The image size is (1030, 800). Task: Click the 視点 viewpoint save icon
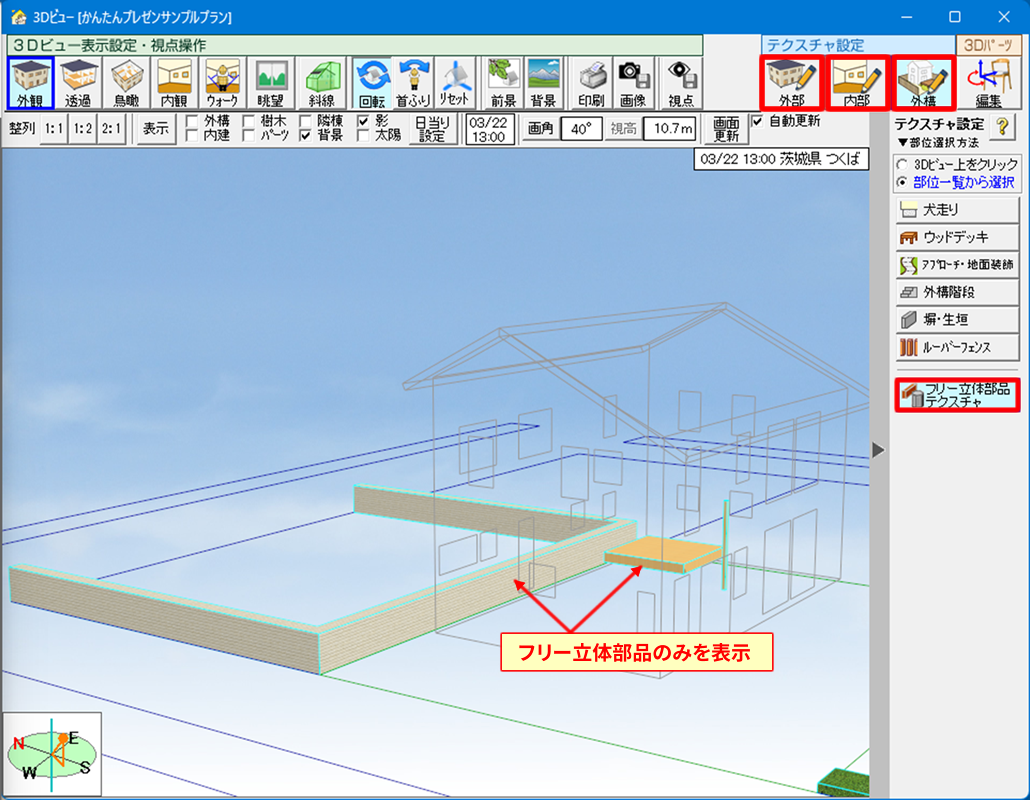(681, 83)
